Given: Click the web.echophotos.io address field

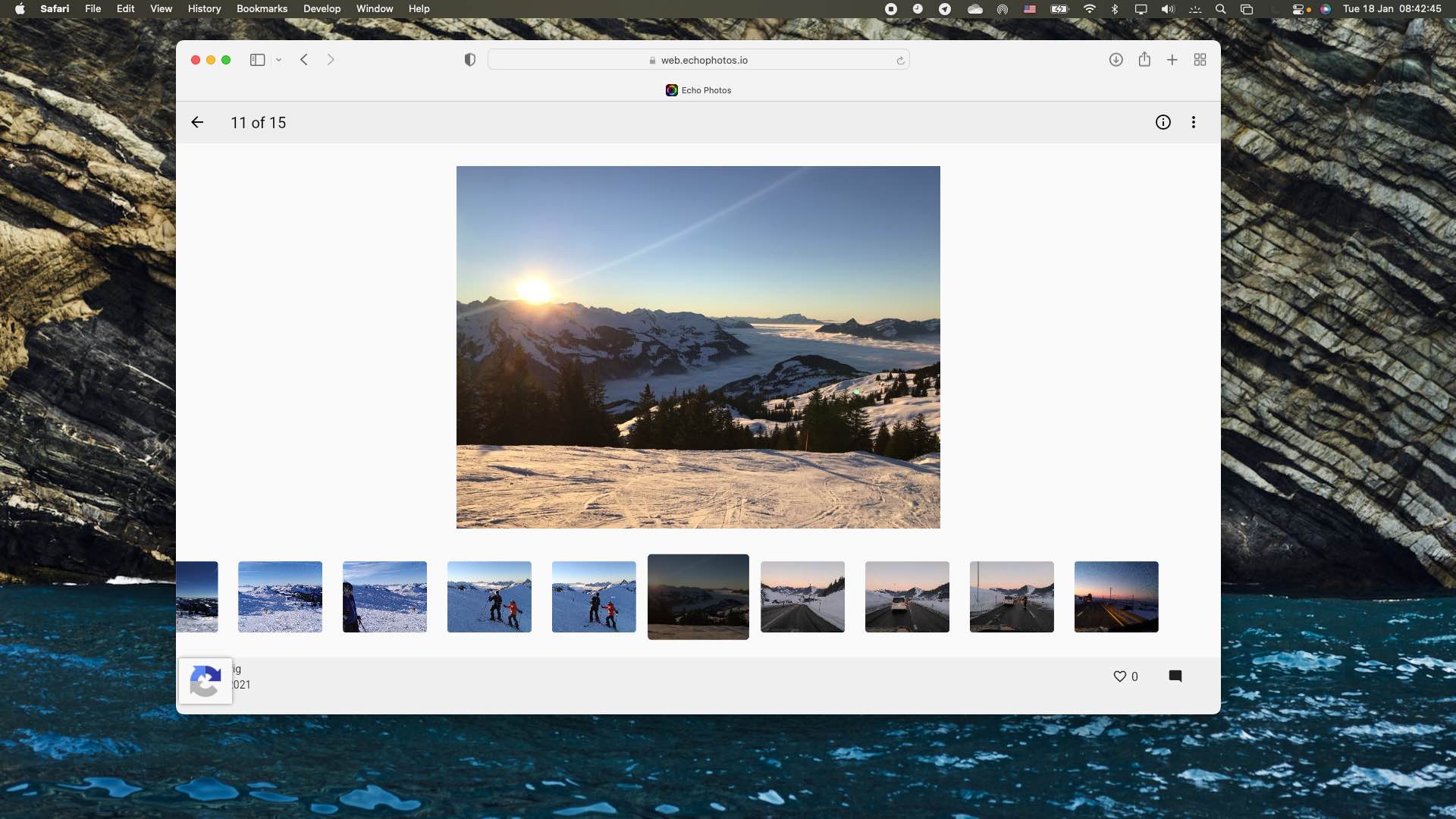Looking at the screenshot, I should point(704,60).
